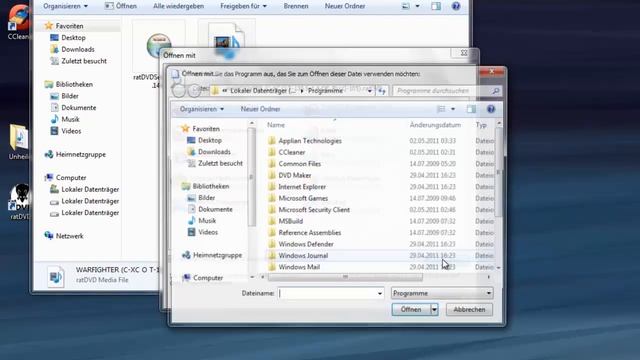Screen dimensions: 640x360
Task: Open address bar history dropdown
Action: coord(369,91)
